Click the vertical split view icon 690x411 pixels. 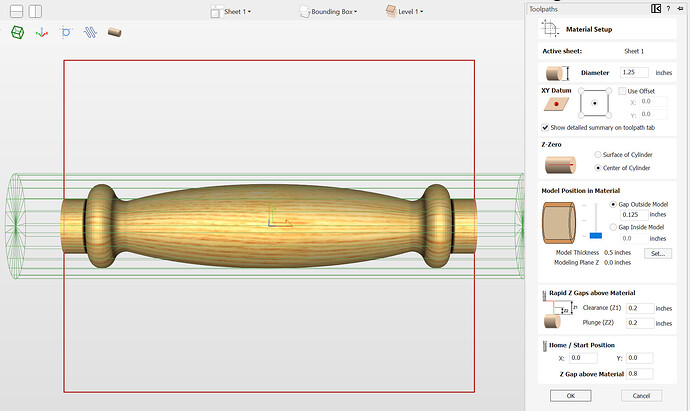[x=35, y=11]
